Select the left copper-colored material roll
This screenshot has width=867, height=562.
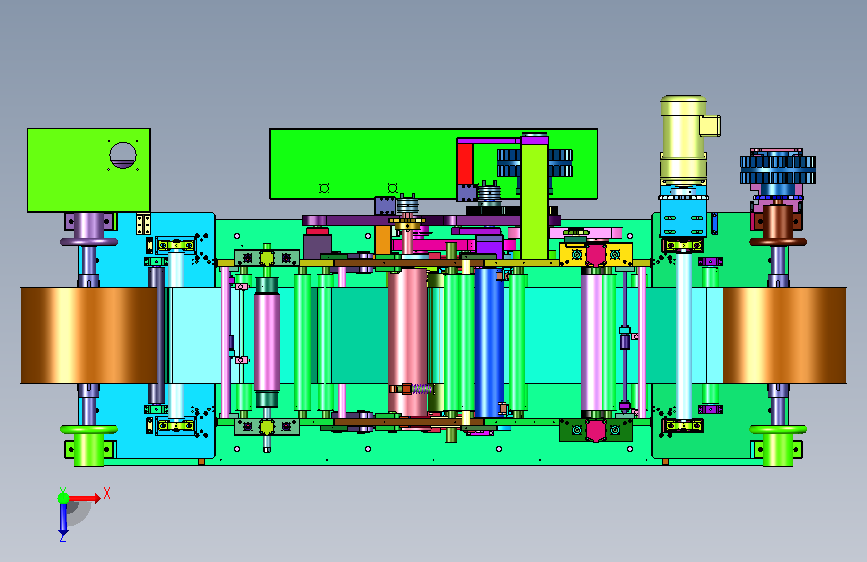click(88, 335)
